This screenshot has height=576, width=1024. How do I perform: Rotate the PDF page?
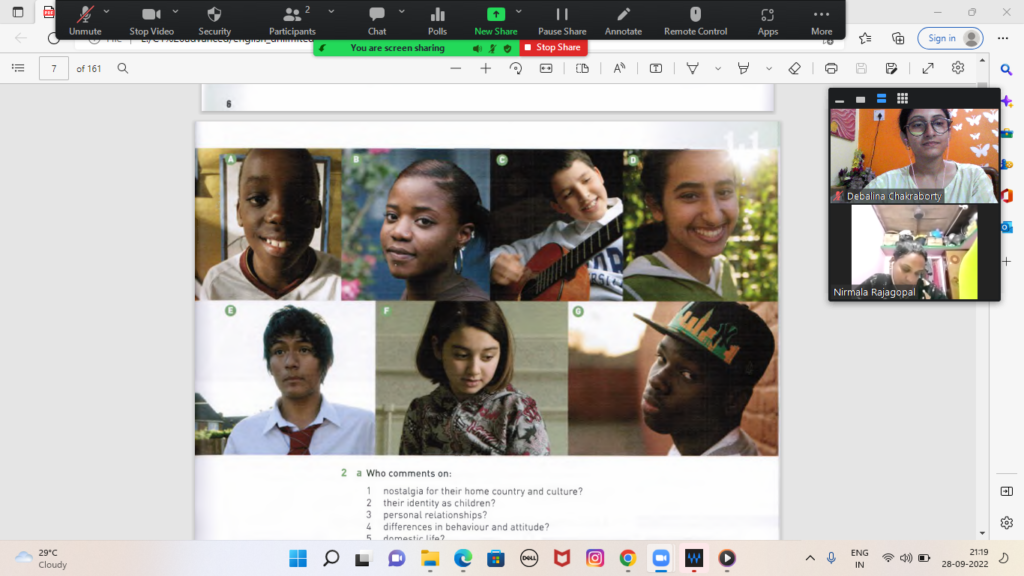(516, 68)
